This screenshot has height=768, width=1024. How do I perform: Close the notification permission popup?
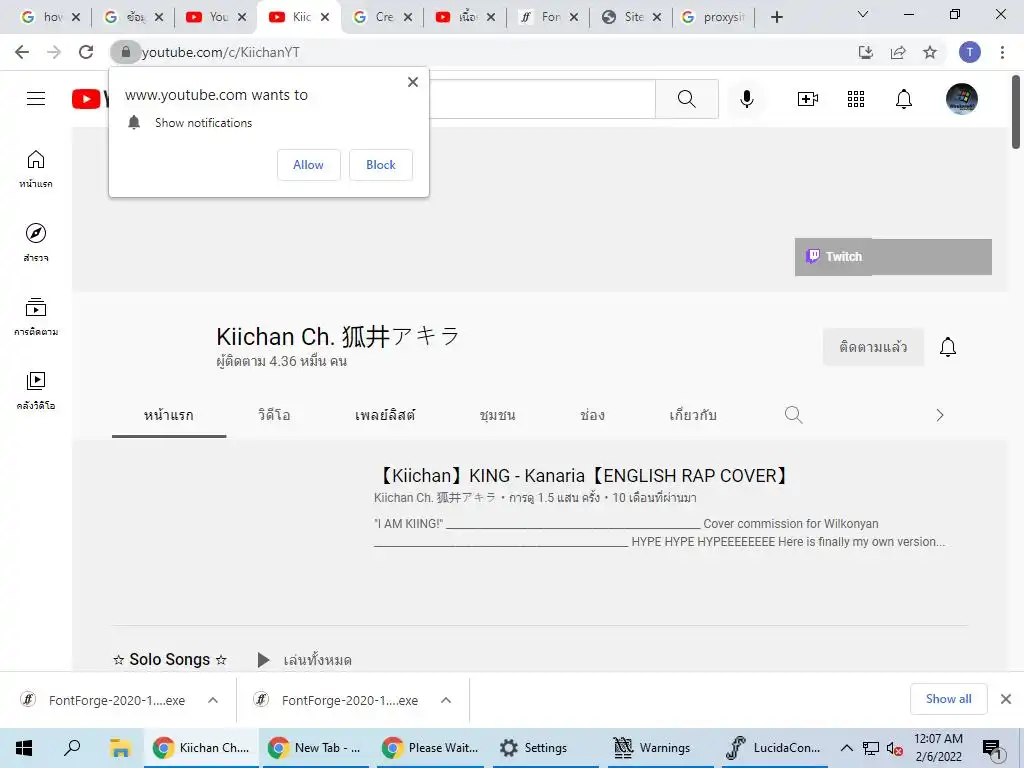coord(413,82)
